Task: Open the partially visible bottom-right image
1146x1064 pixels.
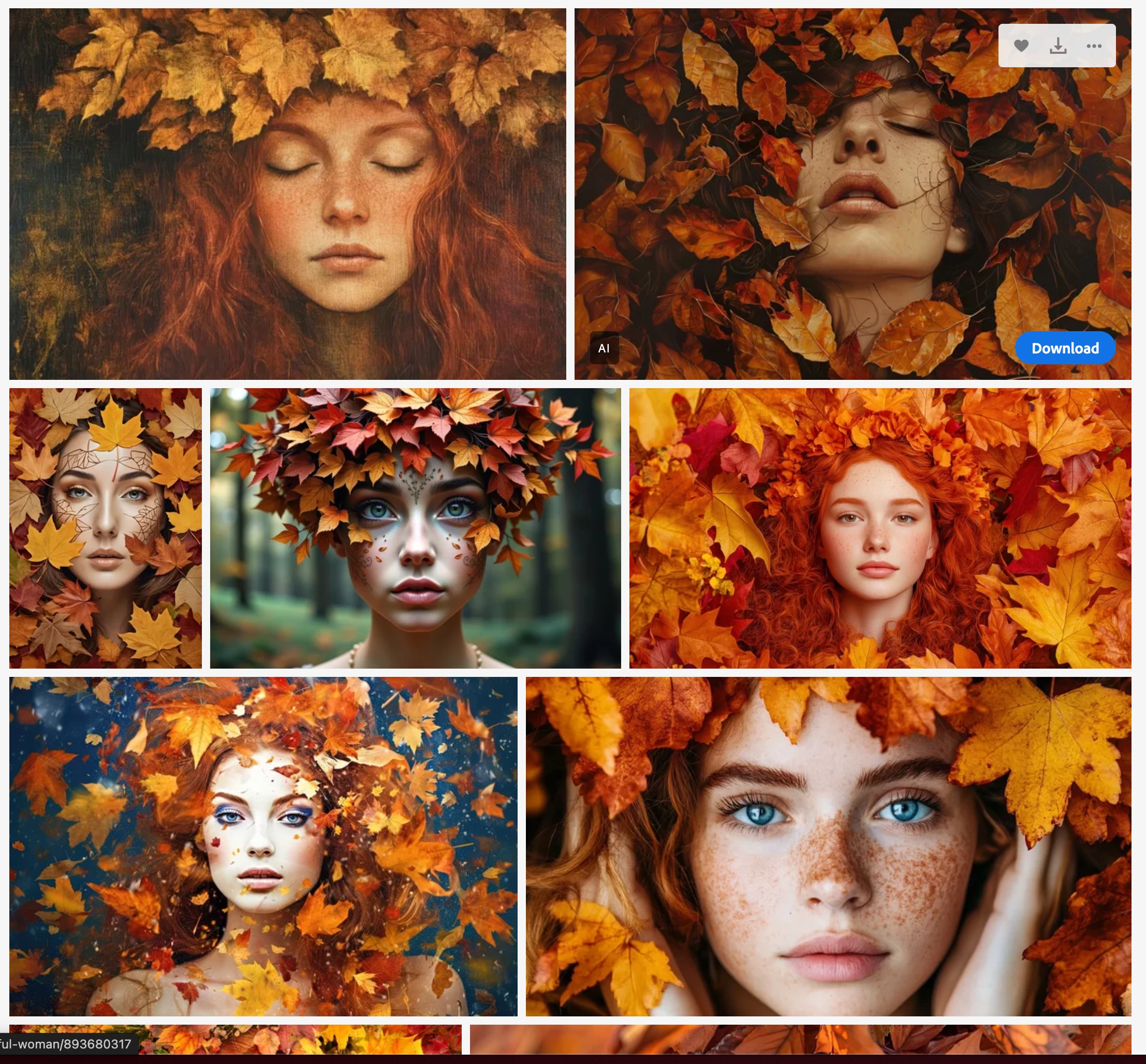Action: (800, 1040)
